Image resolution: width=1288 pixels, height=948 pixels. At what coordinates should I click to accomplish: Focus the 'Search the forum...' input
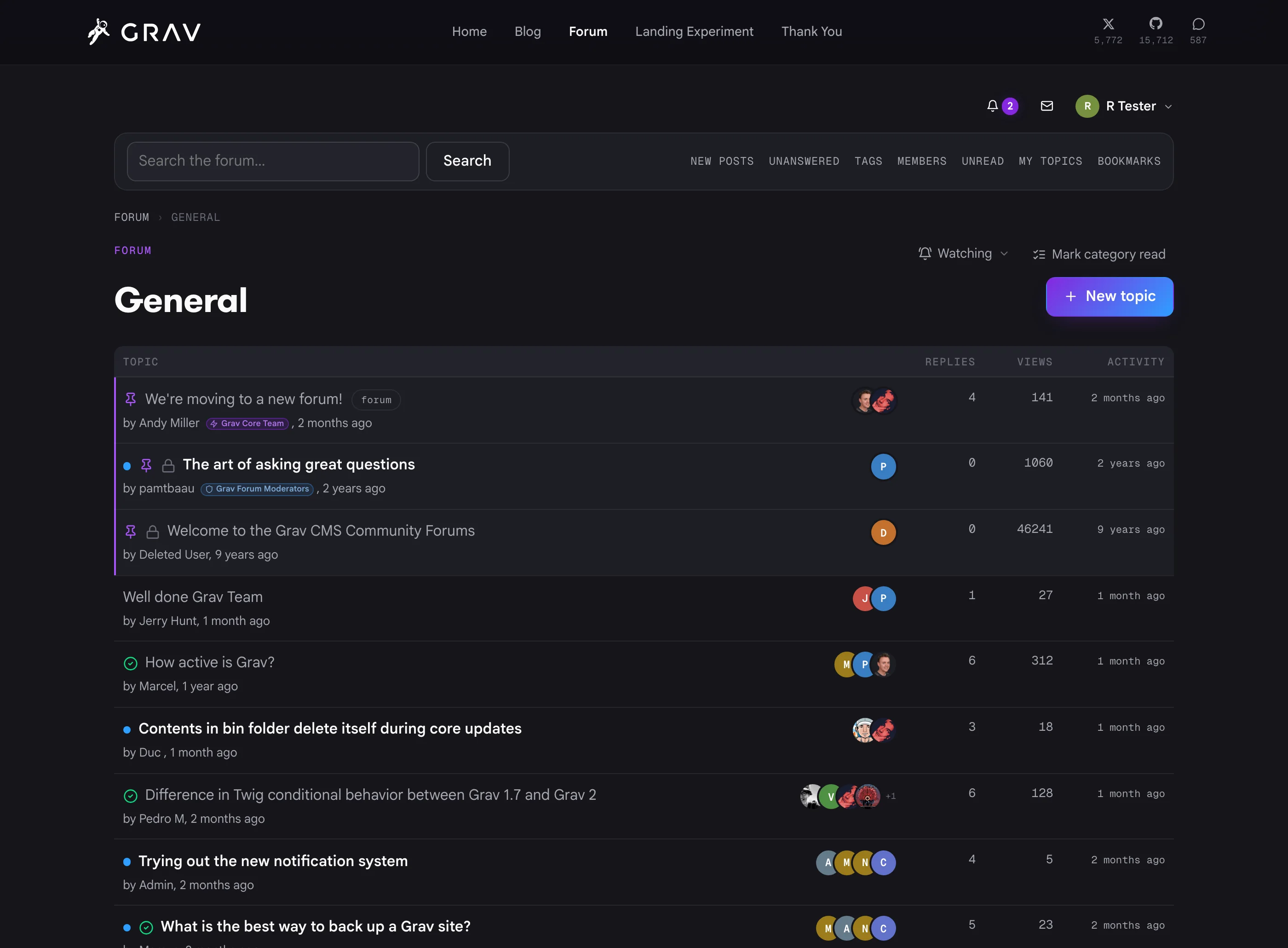point(273,161)
